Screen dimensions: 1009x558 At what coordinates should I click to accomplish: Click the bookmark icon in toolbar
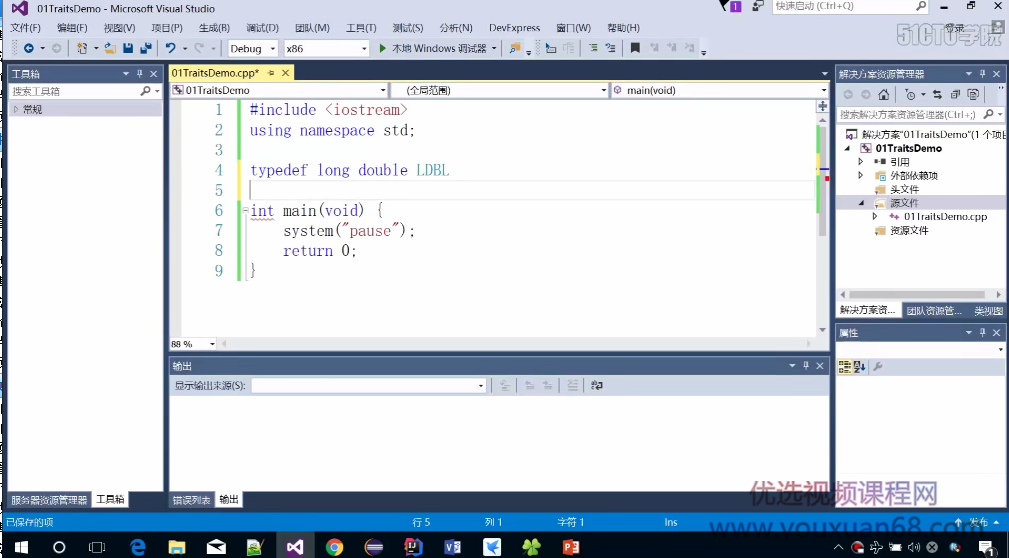634,48
